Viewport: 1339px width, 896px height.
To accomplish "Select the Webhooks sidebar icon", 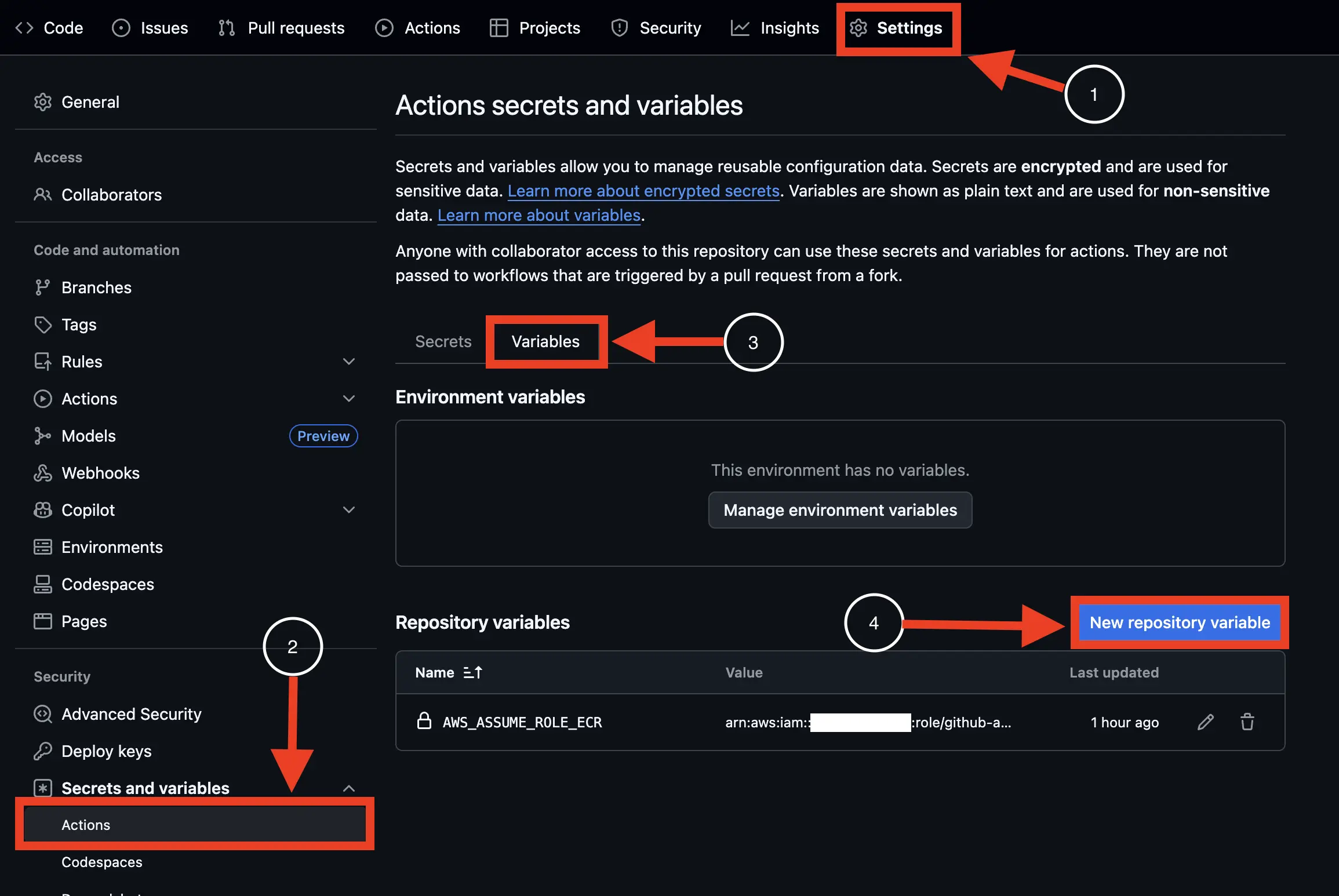I will coord(42,472).
